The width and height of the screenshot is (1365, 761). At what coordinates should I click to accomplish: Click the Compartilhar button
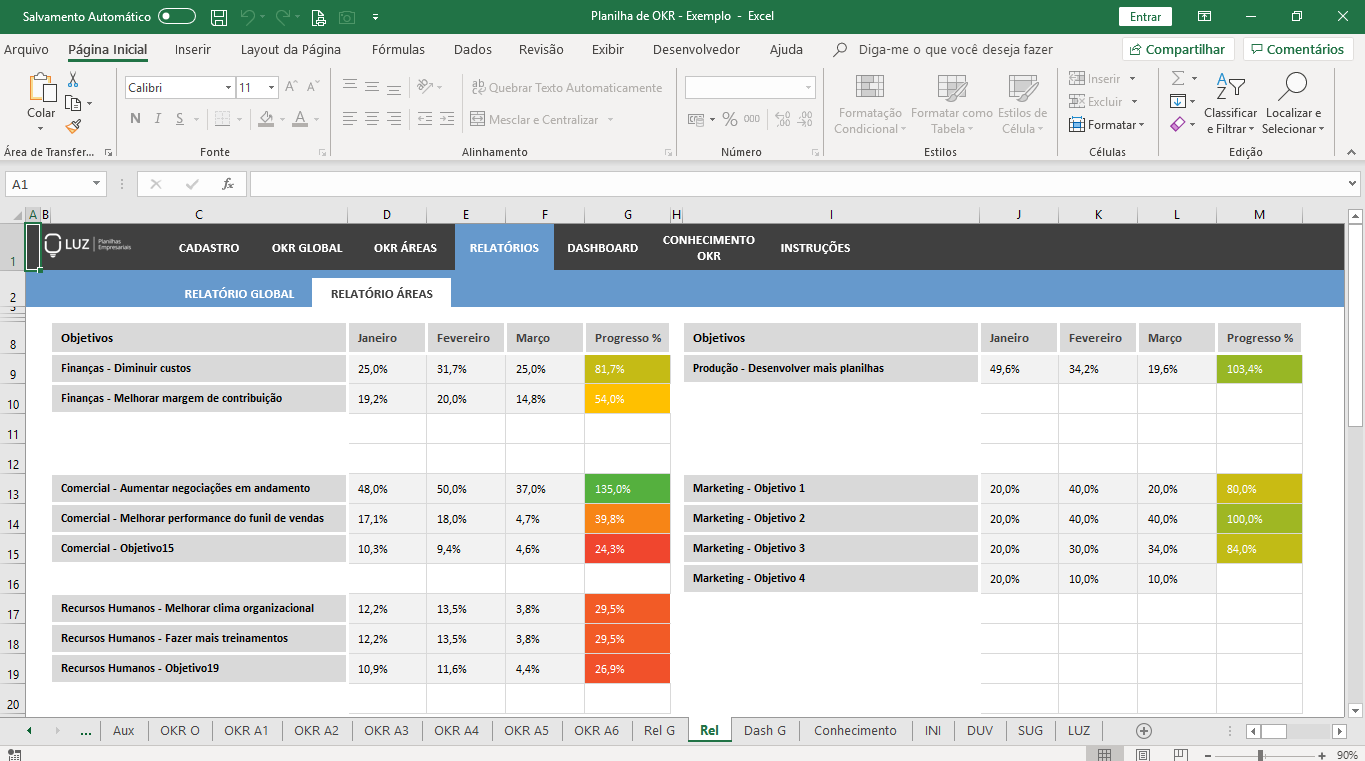(1178, 49)
